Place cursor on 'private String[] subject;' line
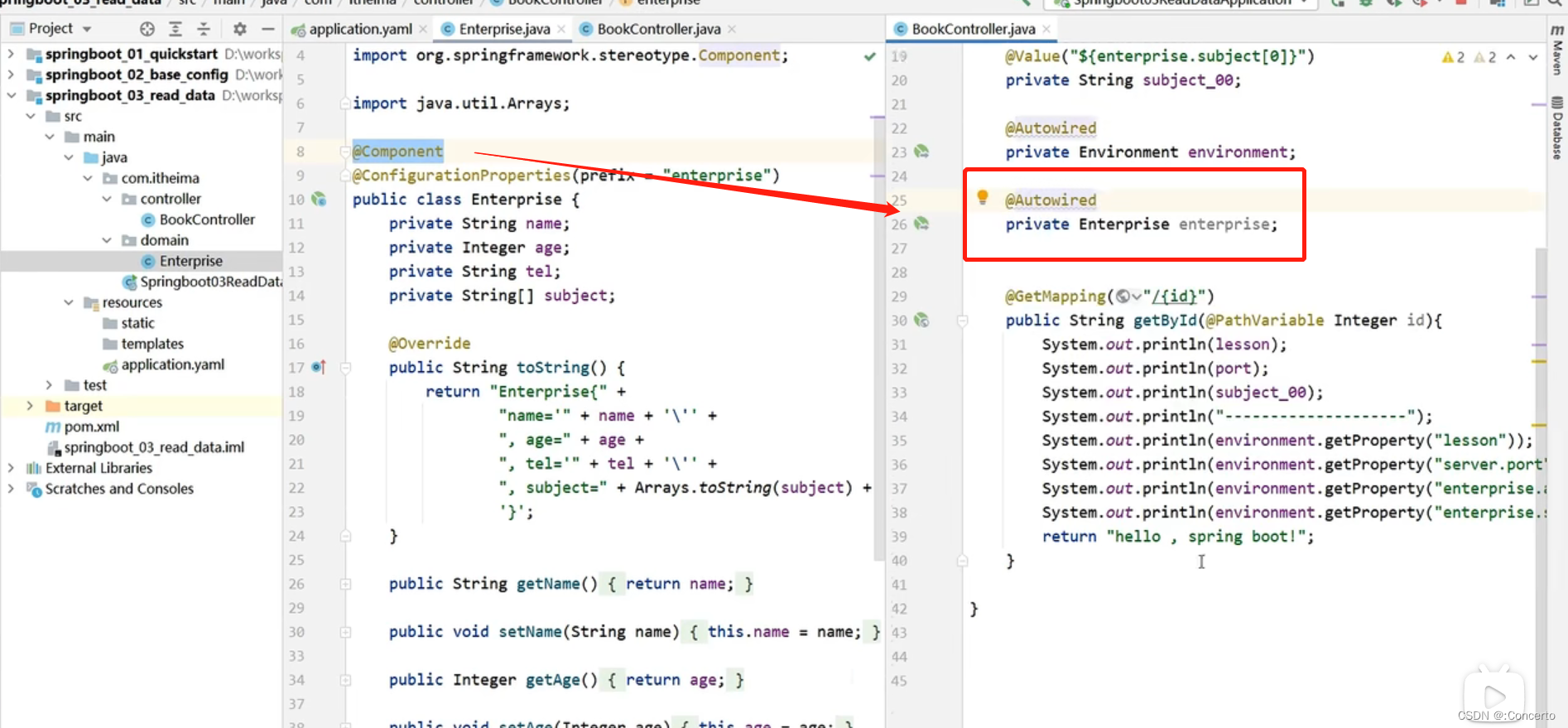Viewport: 1568px width, 728px height. 502,296
